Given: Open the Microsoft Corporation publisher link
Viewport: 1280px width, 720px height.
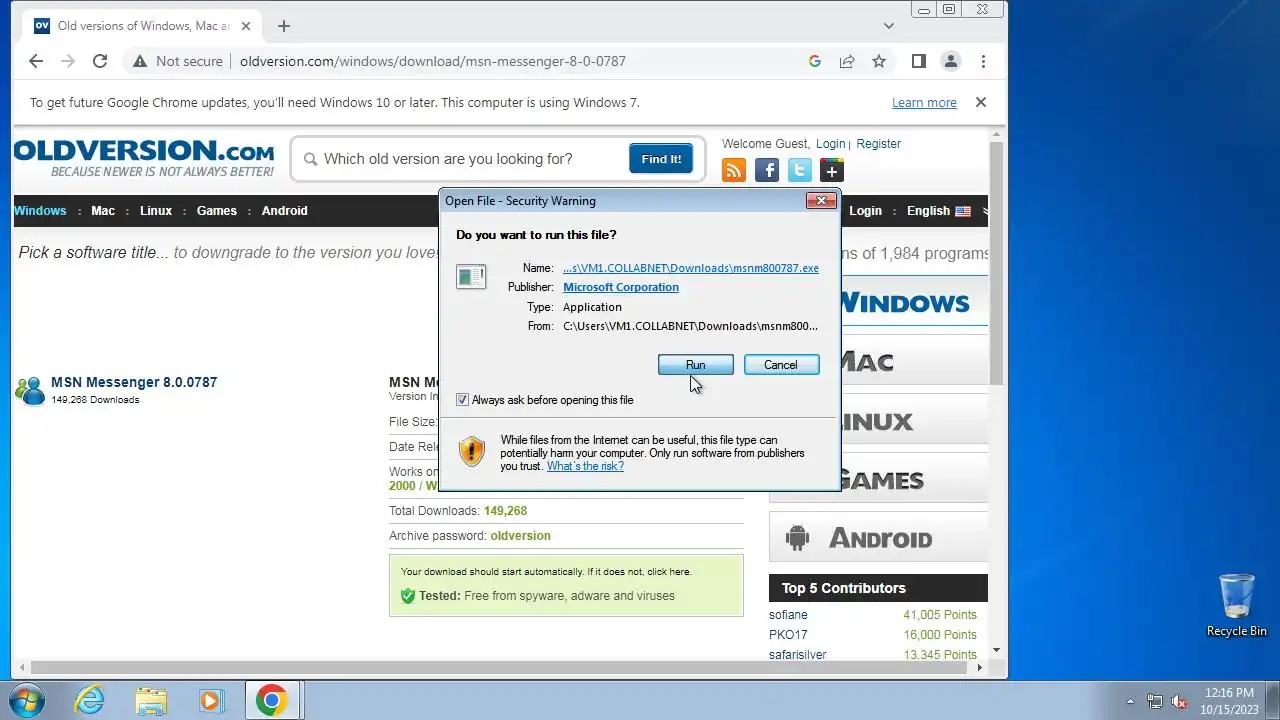Looking at the screenshot, I should pyautogui.click(x=621, y=287).
